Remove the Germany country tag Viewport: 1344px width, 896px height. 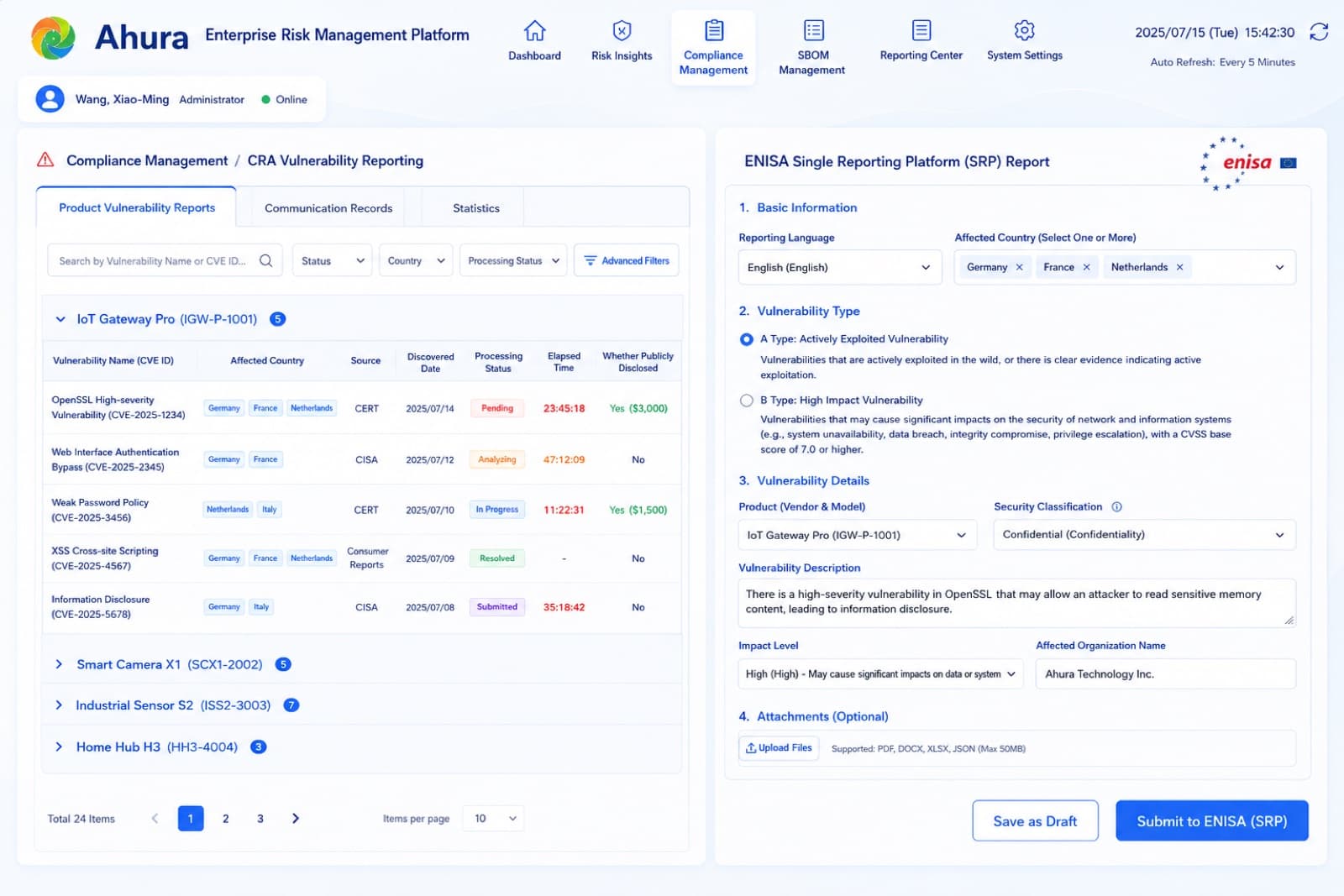(x=1019, y=267)
